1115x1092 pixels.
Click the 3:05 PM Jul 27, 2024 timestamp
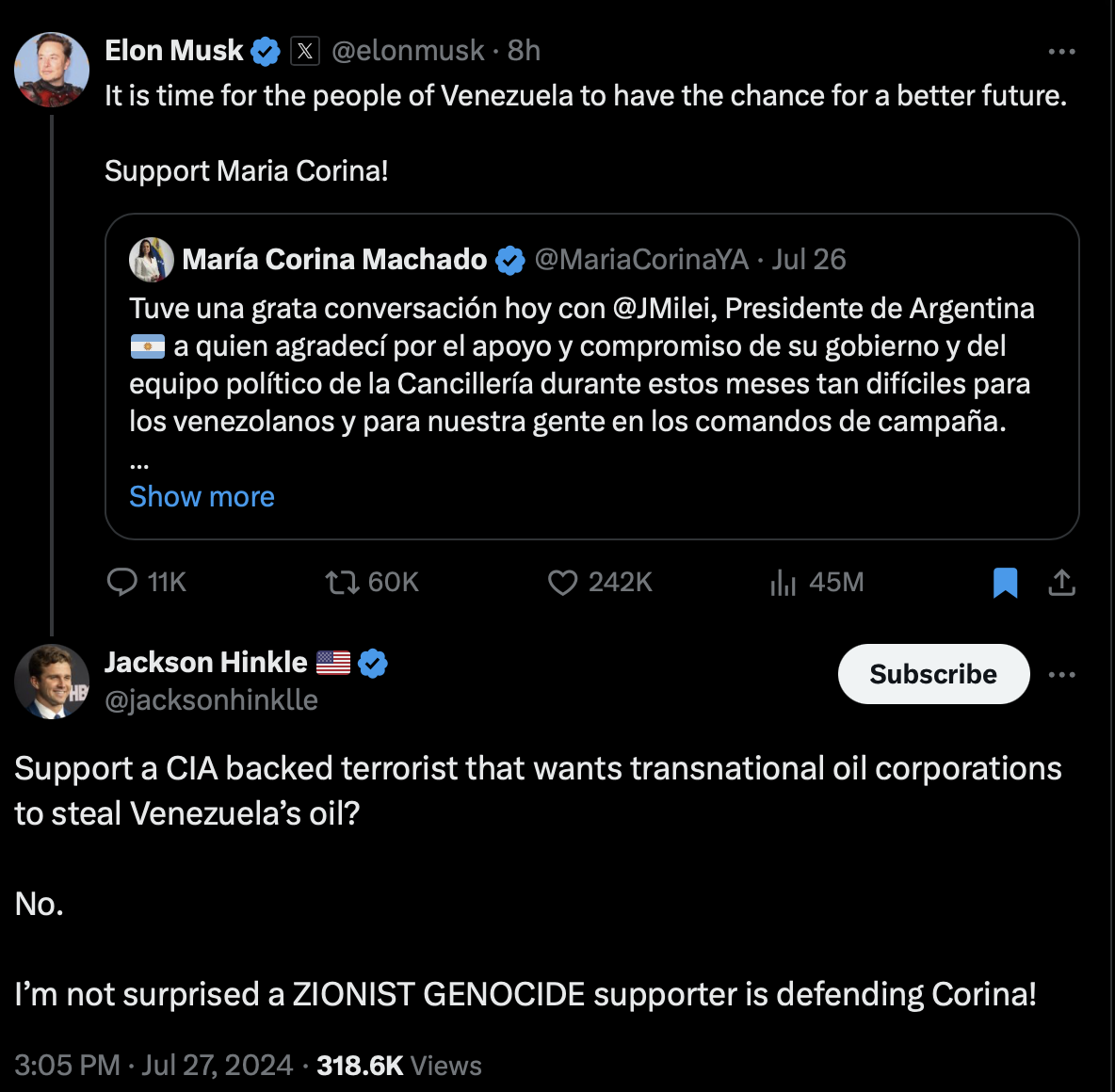click(x=154, y=1065)
